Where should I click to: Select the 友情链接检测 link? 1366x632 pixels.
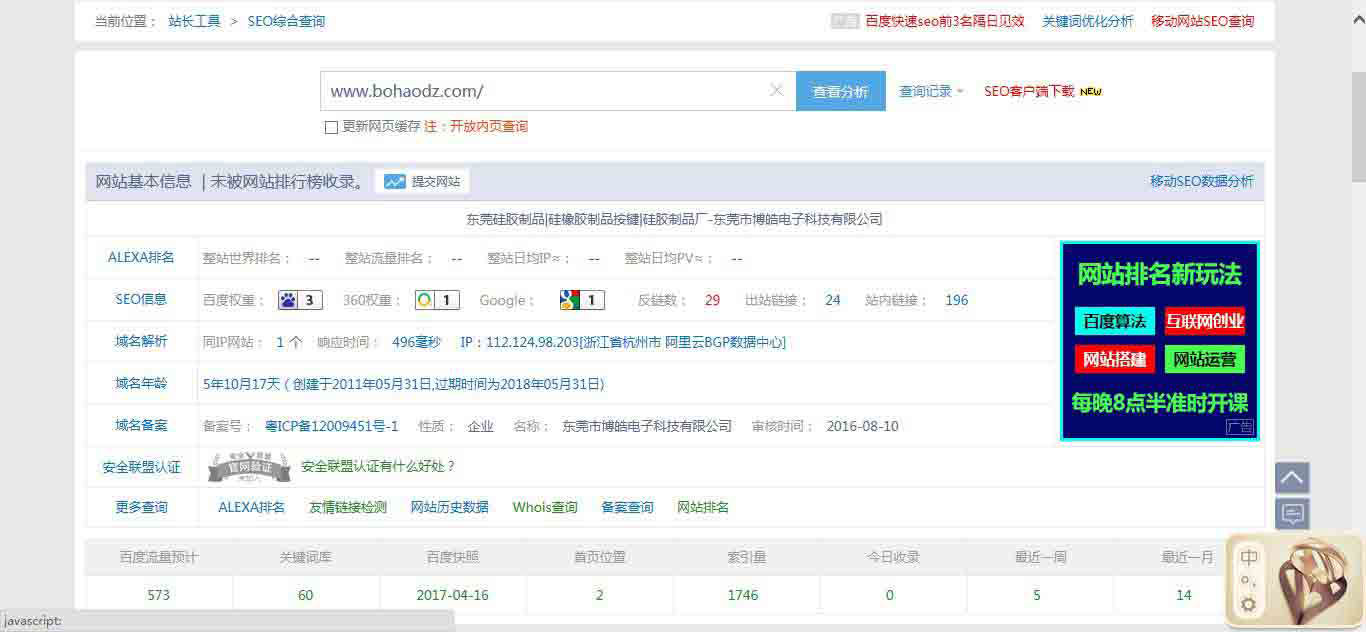point(347,507)
